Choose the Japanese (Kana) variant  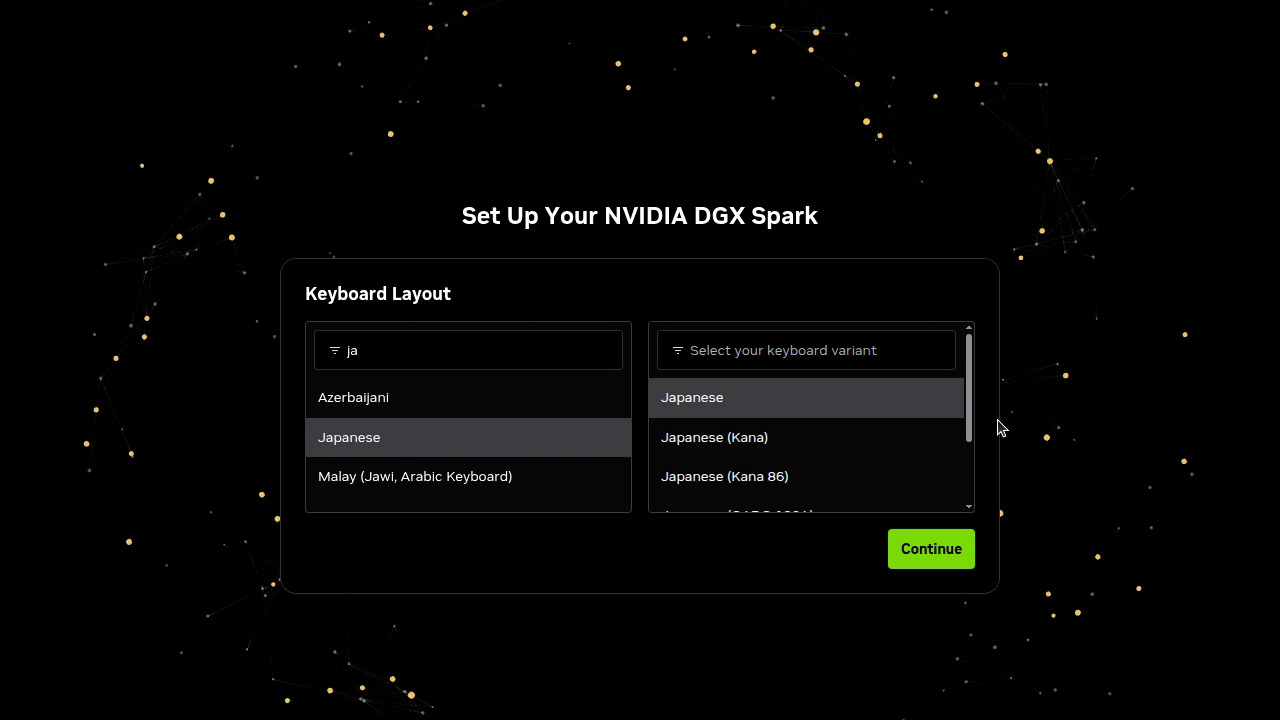(806, 437)
